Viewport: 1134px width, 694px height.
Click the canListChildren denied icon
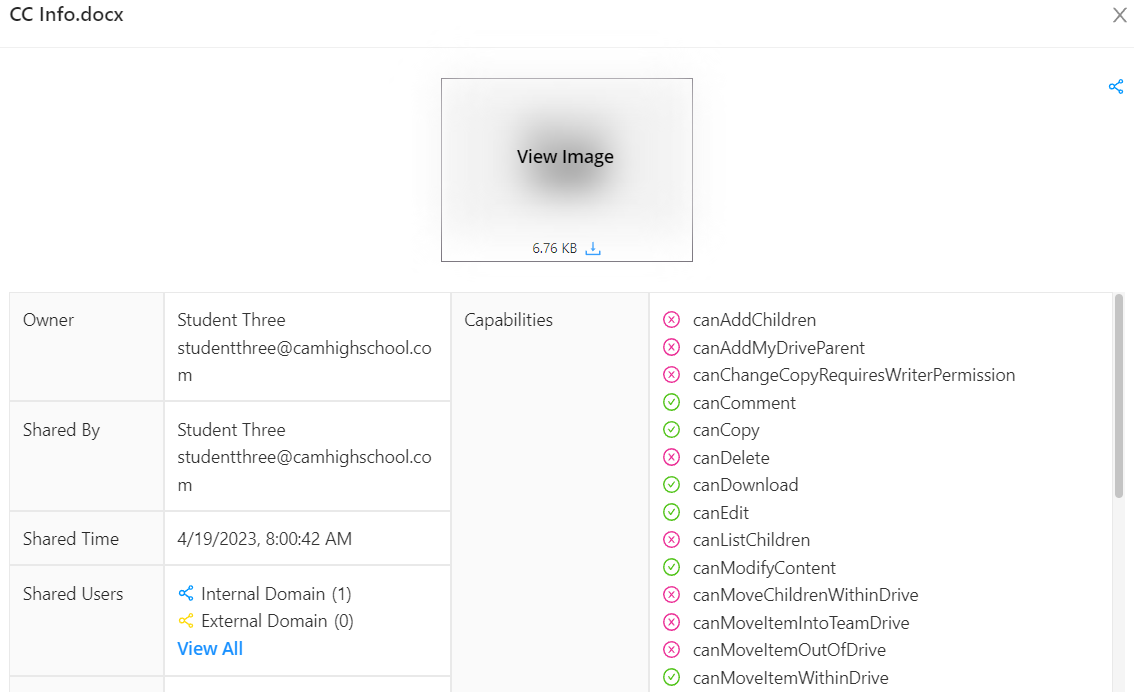click(672, 540)
